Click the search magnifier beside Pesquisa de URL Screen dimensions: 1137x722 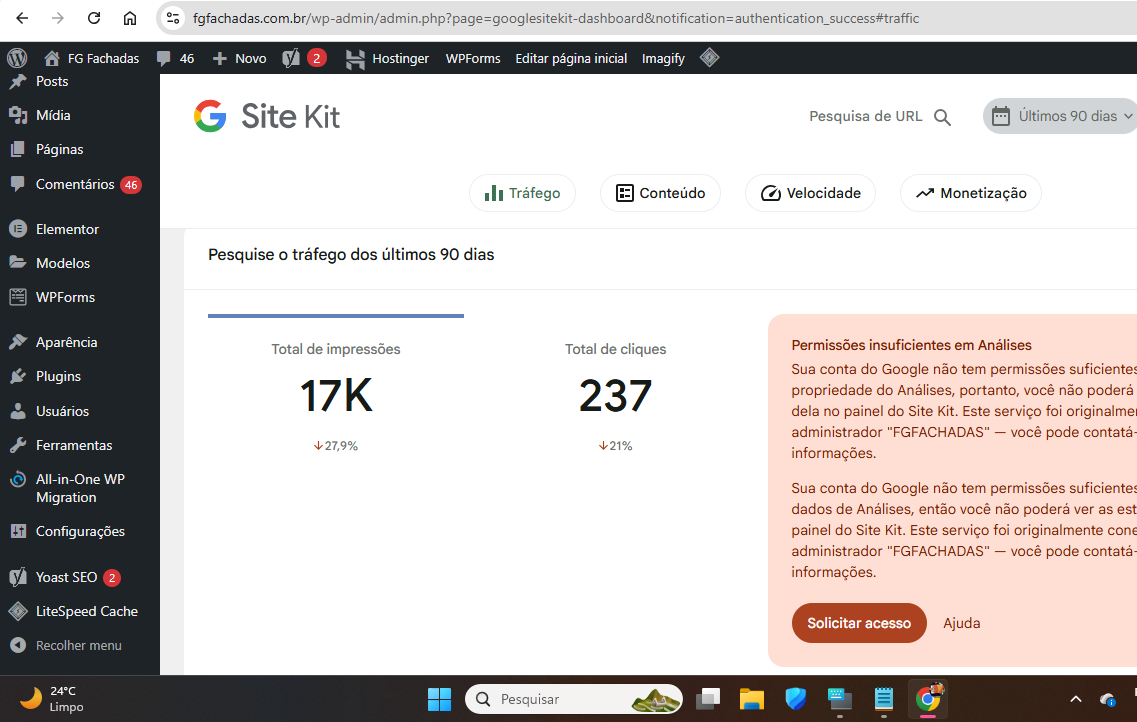point(942,117)
